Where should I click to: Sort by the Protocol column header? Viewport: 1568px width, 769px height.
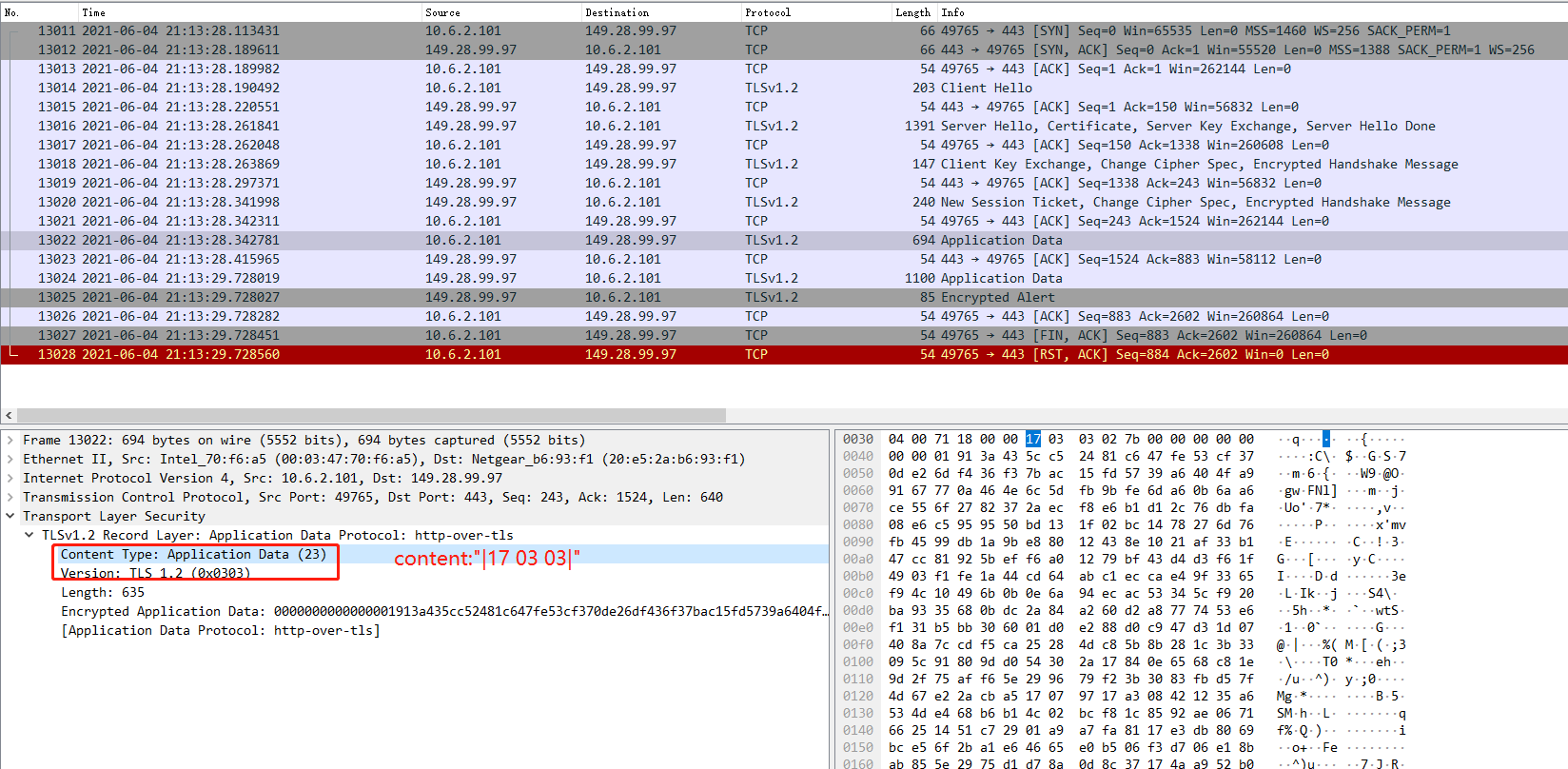coord(767,12)
